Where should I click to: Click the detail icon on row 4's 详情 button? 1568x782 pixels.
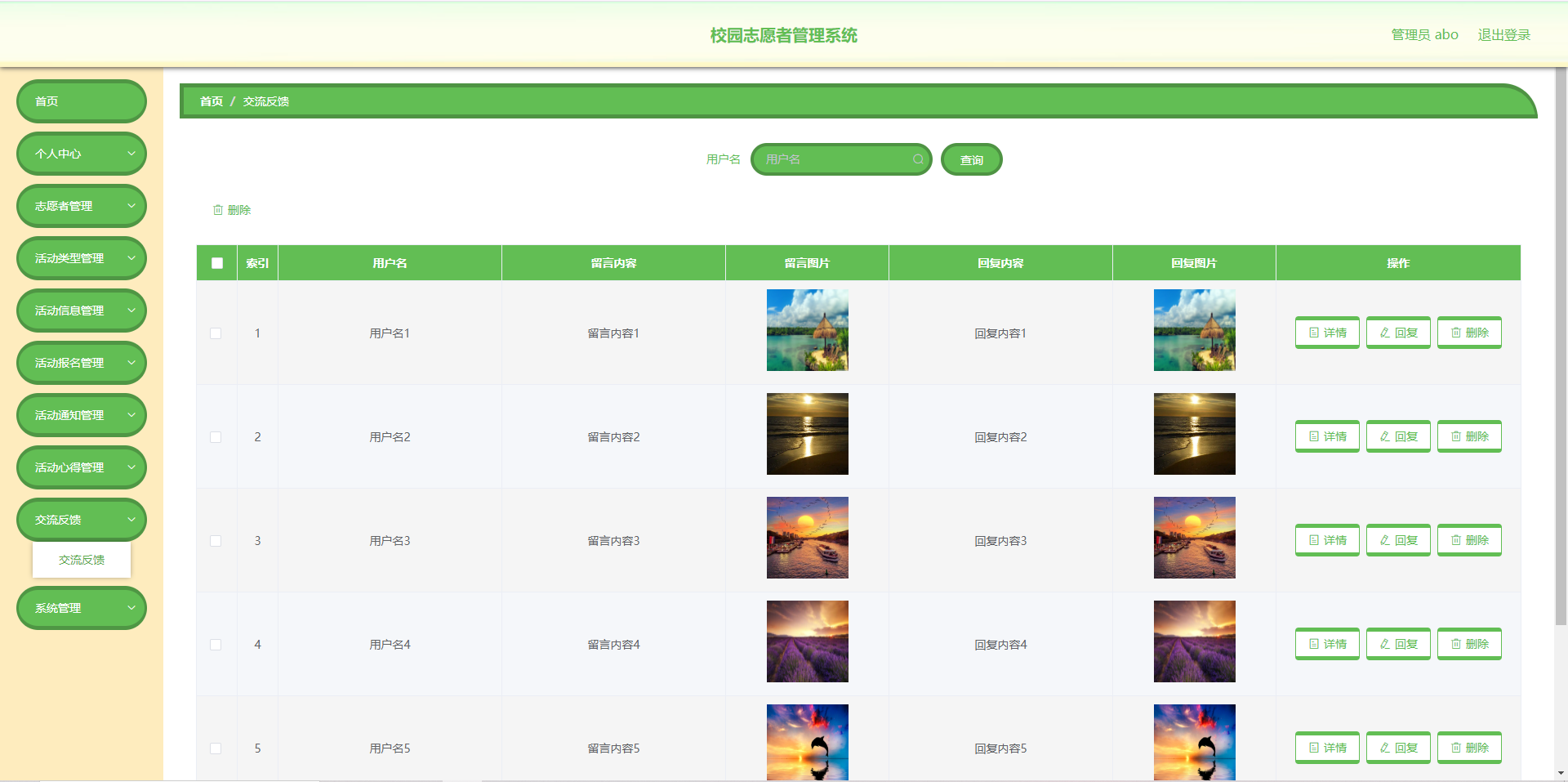pos(1313,644)
